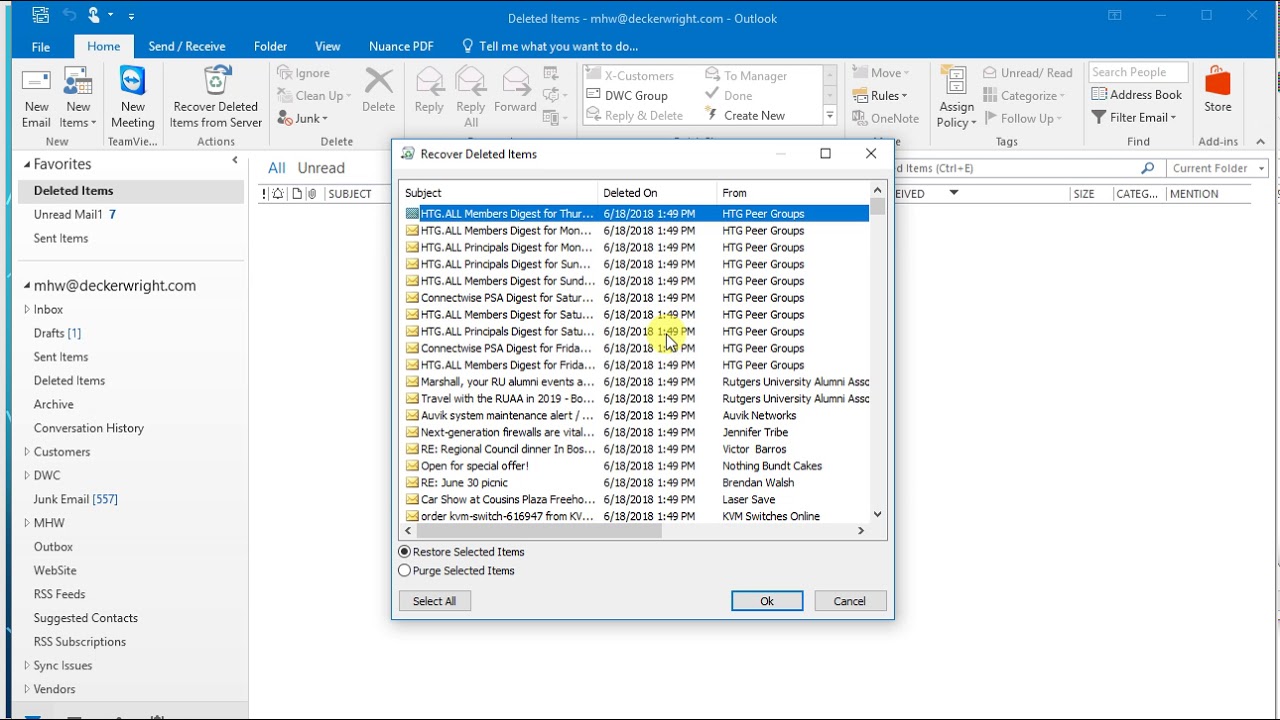Open the Conversation History folder
The image size is (1280, 720).
pos(89,428)
